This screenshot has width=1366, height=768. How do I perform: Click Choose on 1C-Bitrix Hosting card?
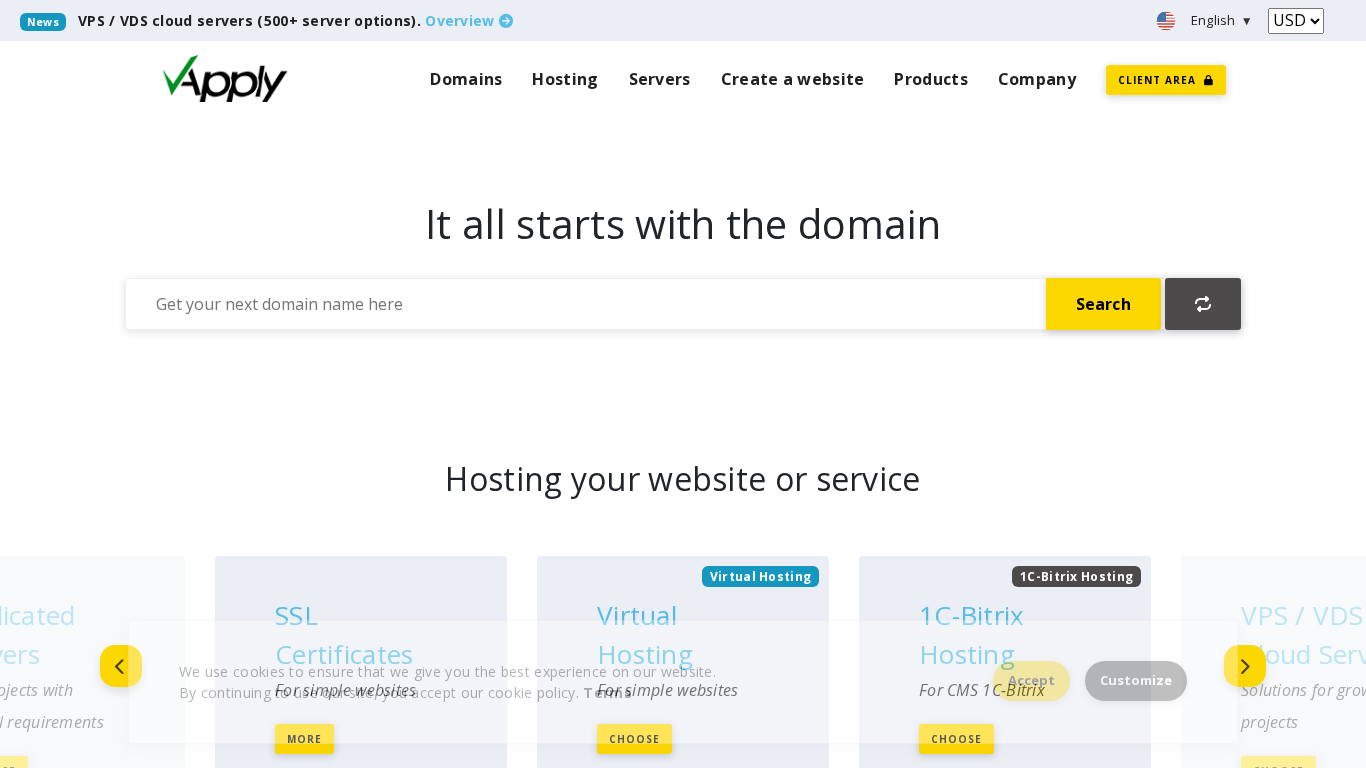(x=956, y=739)
